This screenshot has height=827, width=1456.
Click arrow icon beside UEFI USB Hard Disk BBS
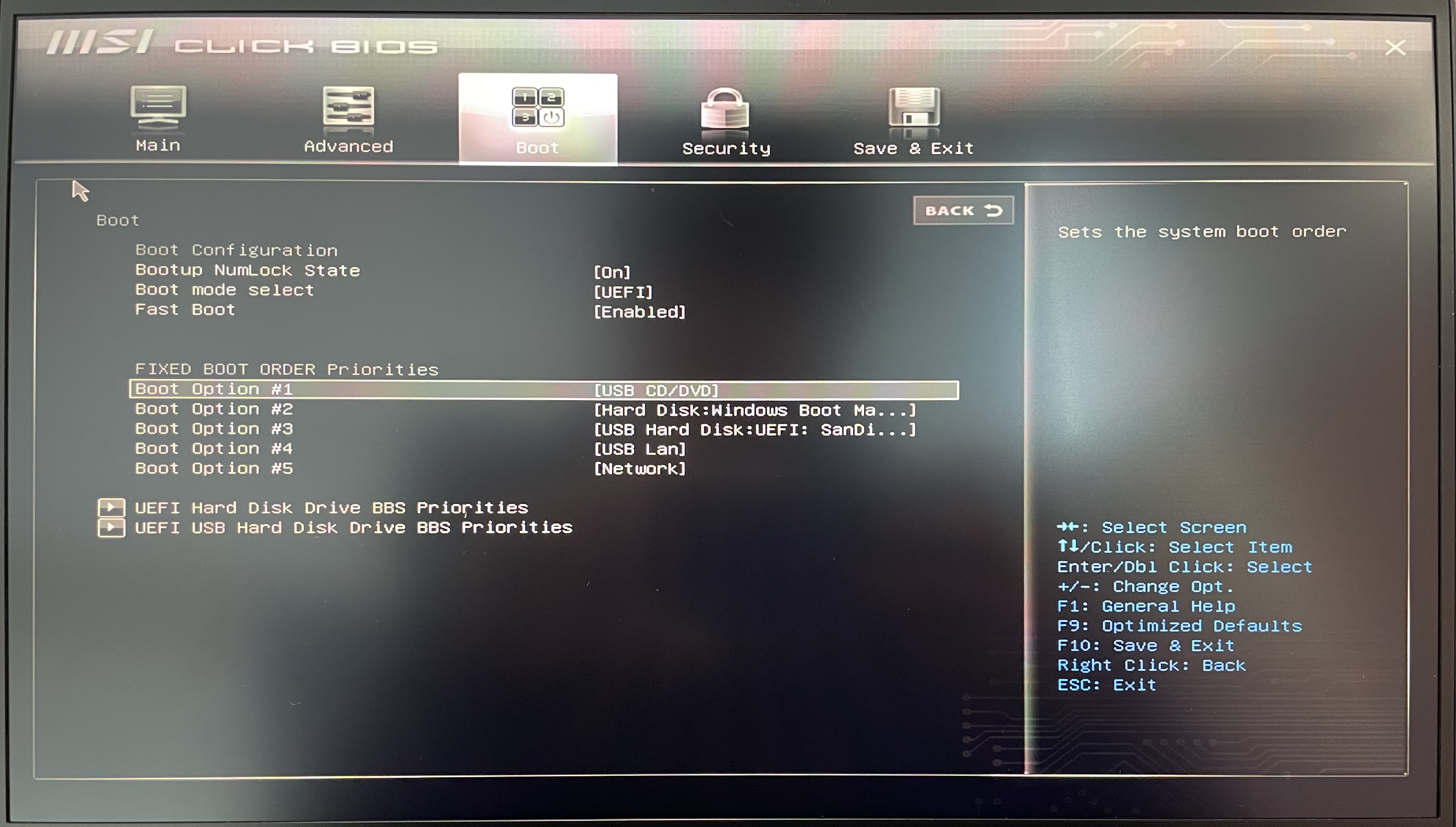pos(111,528)
